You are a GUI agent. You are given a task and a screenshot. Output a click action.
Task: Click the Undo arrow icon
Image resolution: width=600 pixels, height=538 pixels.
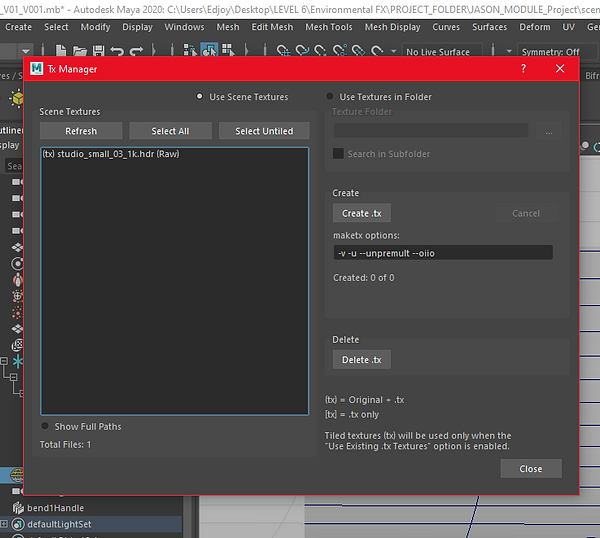point(117,51)
